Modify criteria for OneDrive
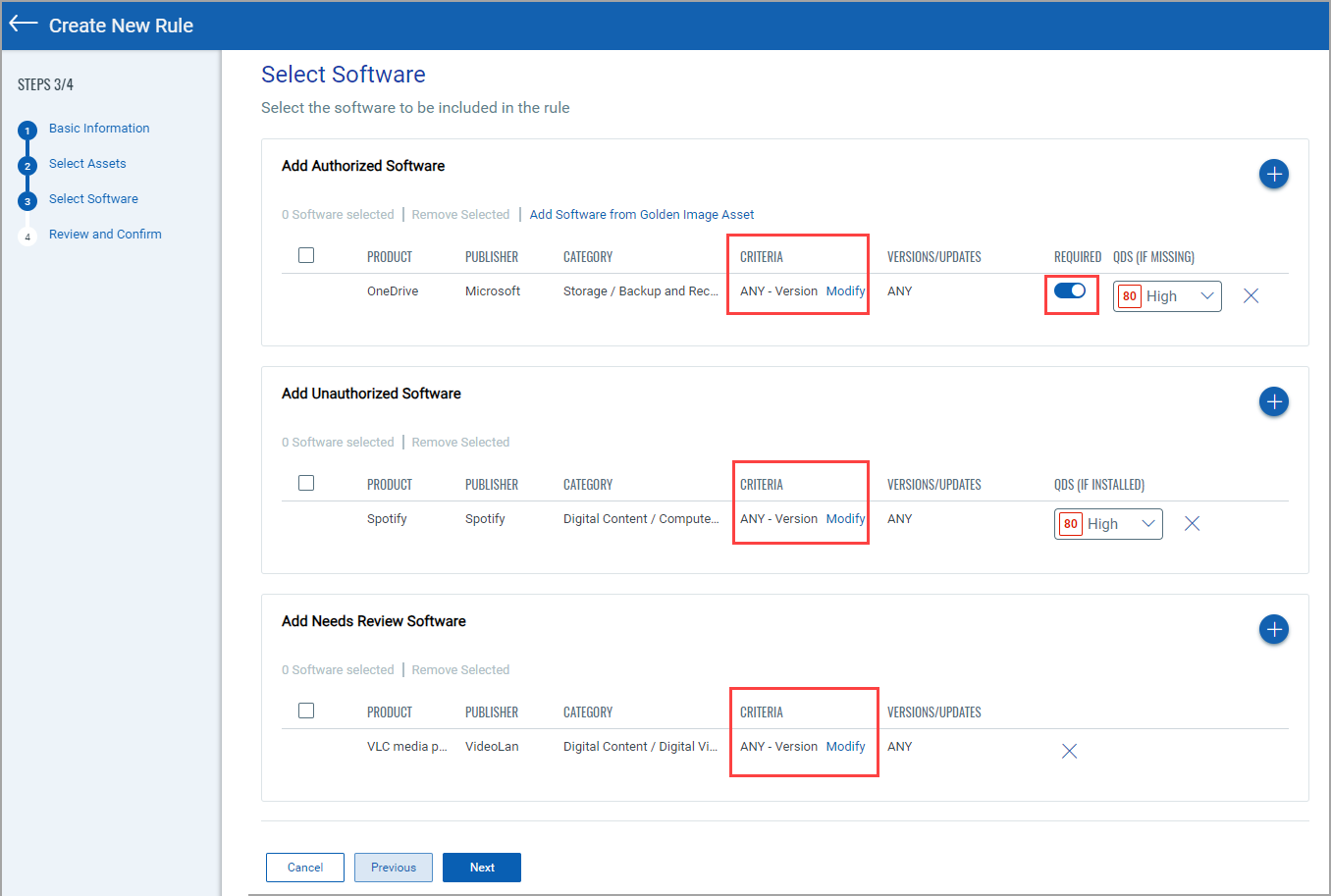Image resolution: width=1331 pixels, height=896 pixels. (845, 290)
